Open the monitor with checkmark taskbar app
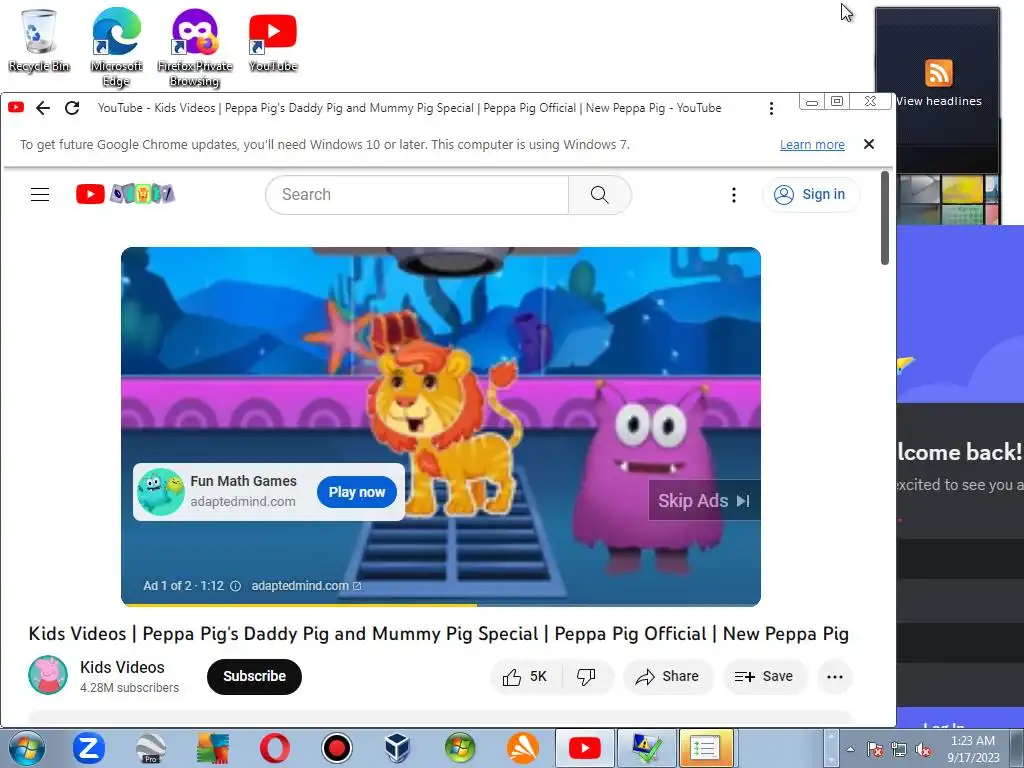 coord(647,748)
